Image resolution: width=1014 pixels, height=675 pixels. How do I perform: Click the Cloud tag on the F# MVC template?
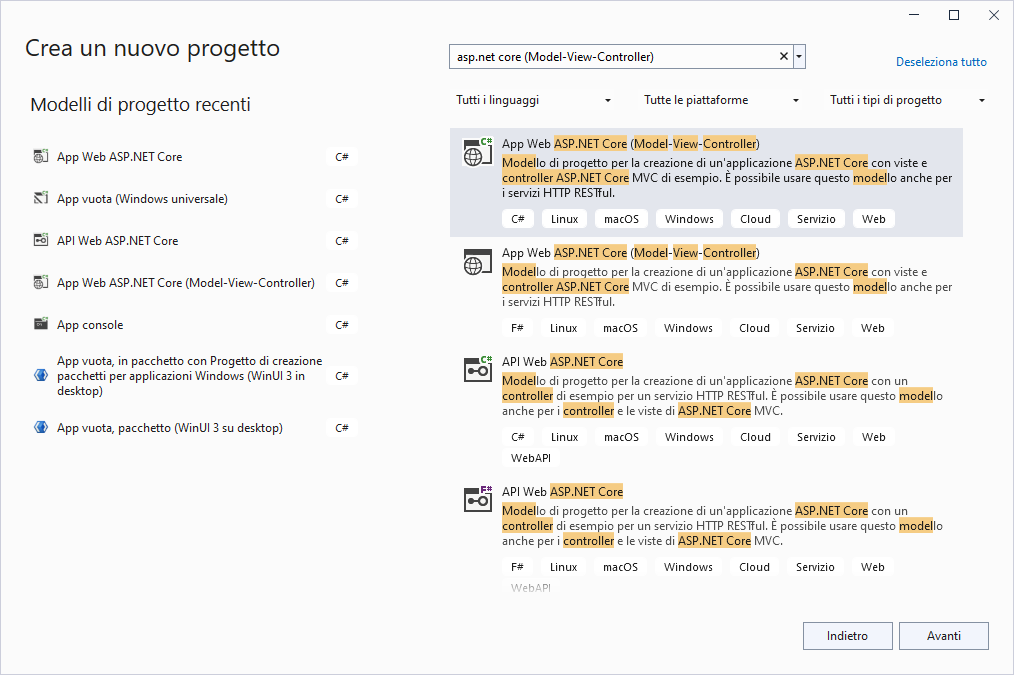(754, 328)
